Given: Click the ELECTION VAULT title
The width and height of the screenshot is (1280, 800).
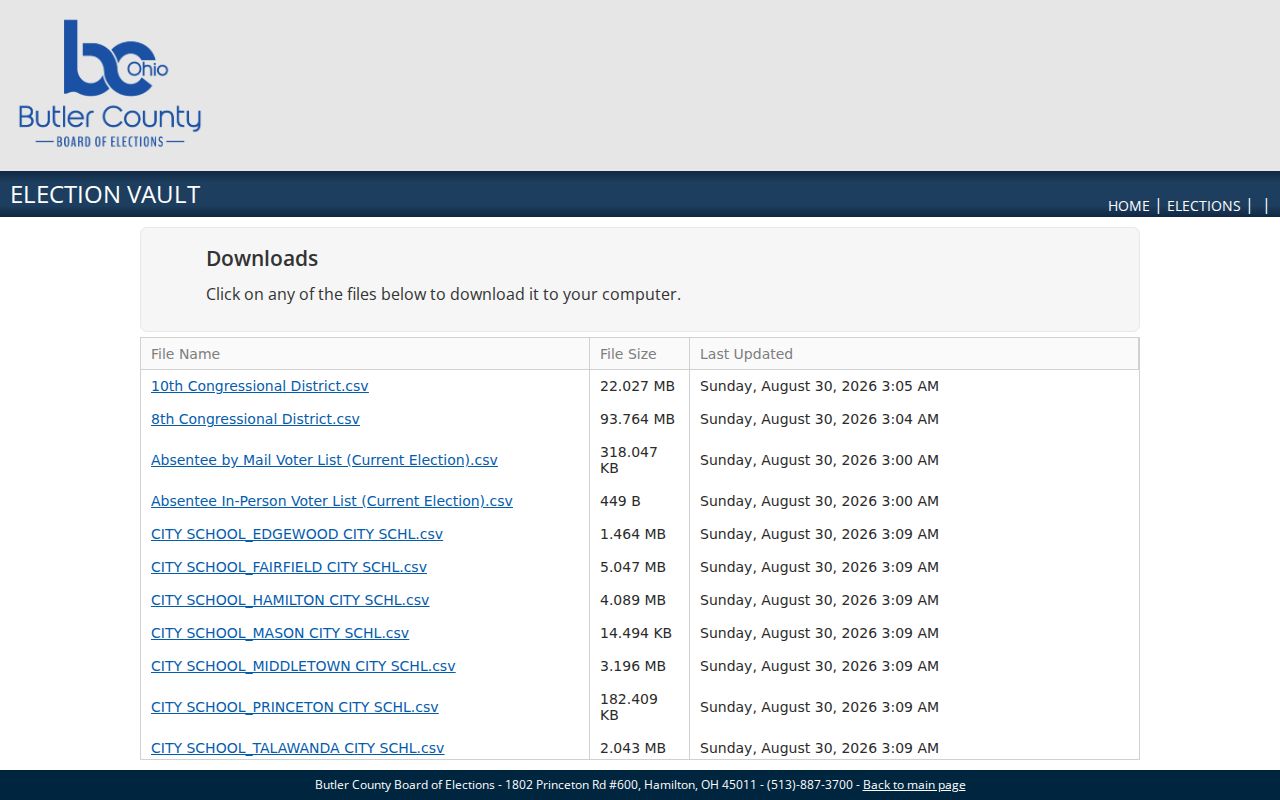Looking at the screenshot, I should [105, 195].
